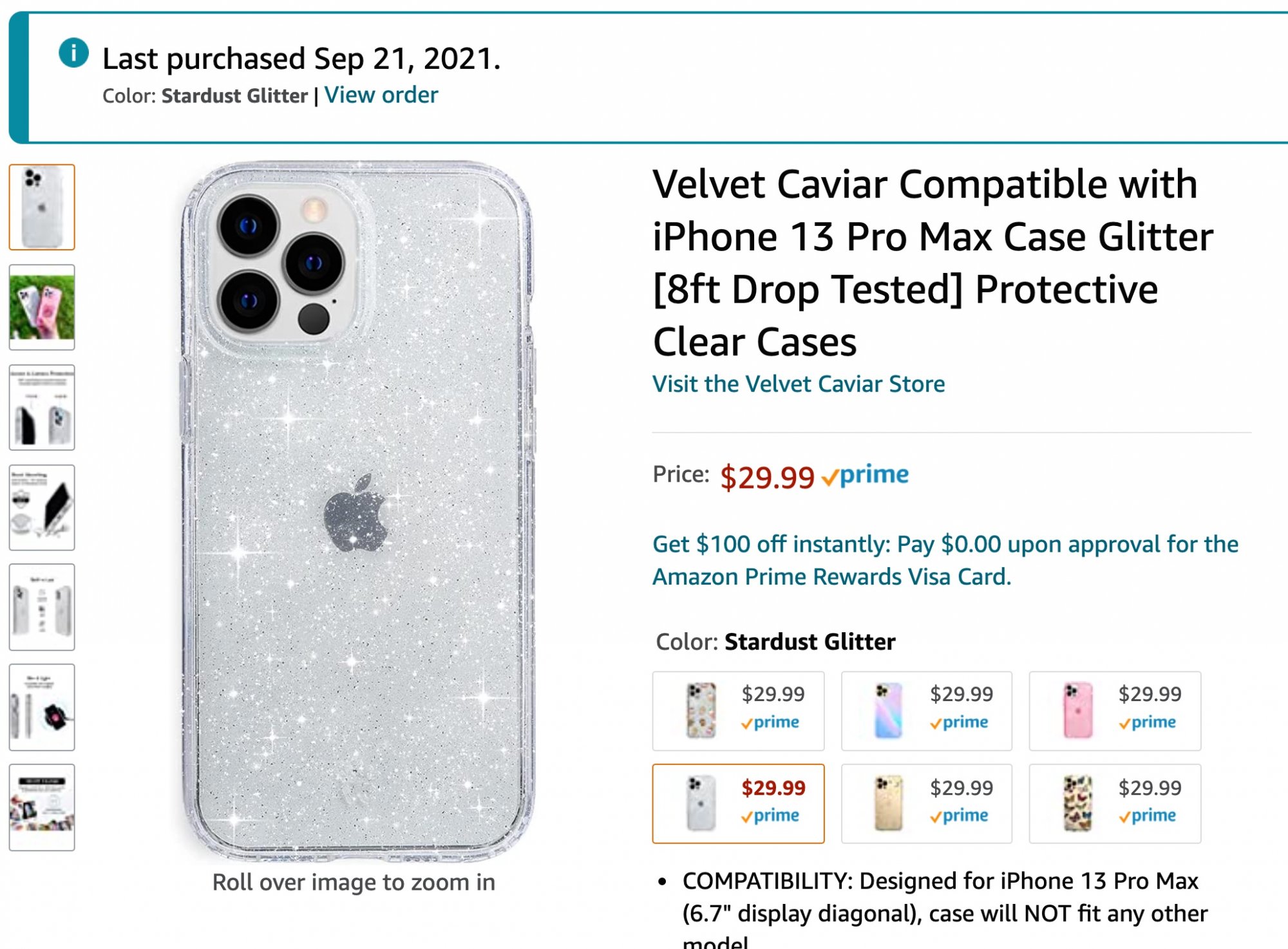Click the prime logo beside the price
Screen dimensions: 1288x949
point(866,476)
